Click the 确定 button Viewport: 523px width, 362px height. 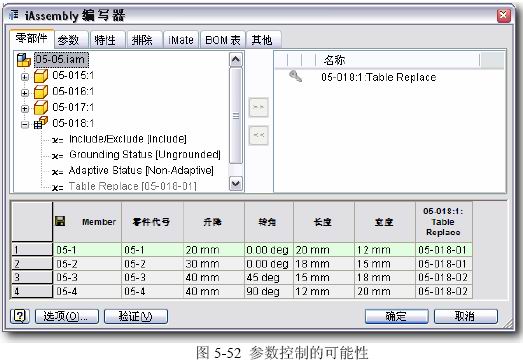(397, 316)
